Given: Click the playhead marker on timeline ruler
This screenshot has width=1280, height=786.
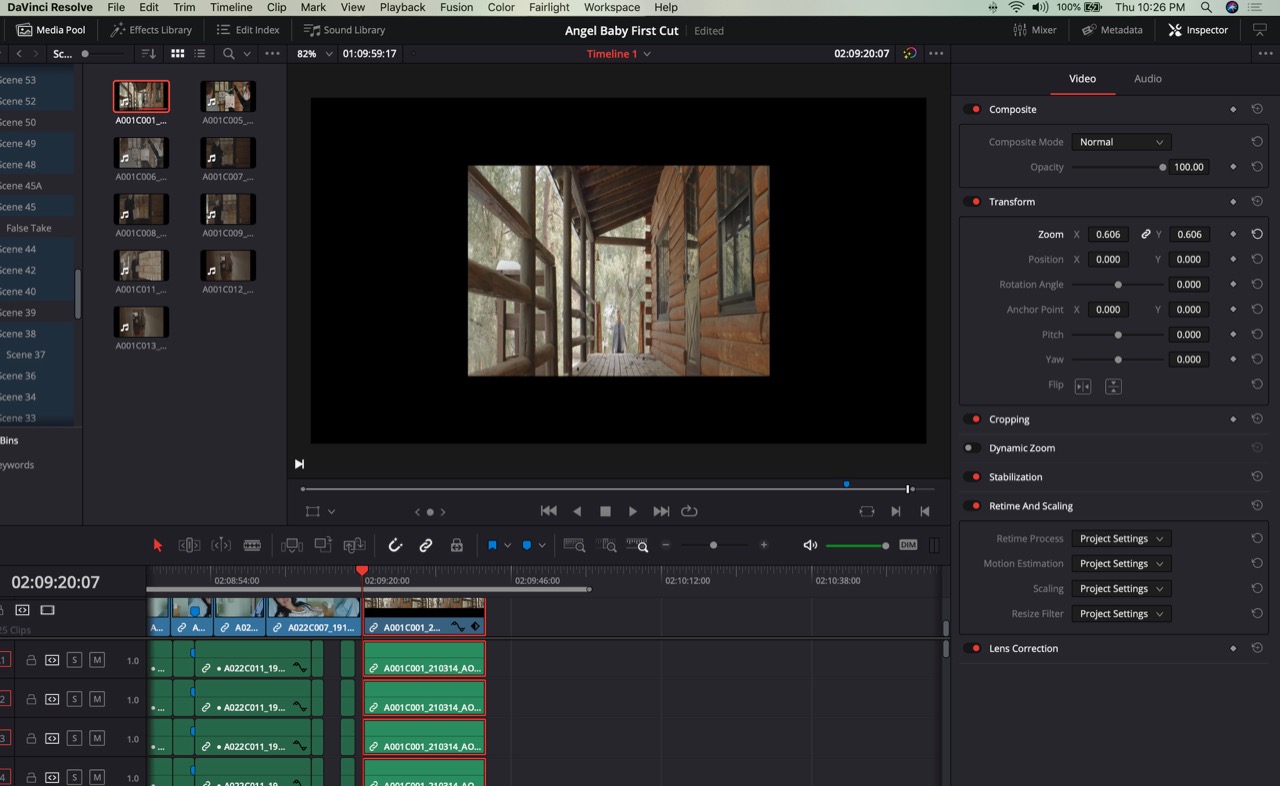Looking at the screenshot, I should tap(362, 570).
